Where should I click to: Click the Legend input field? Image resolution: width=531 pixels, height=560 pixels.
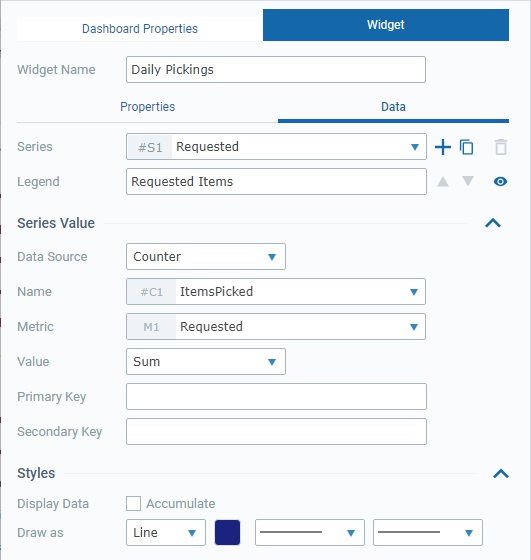point(276,181)
